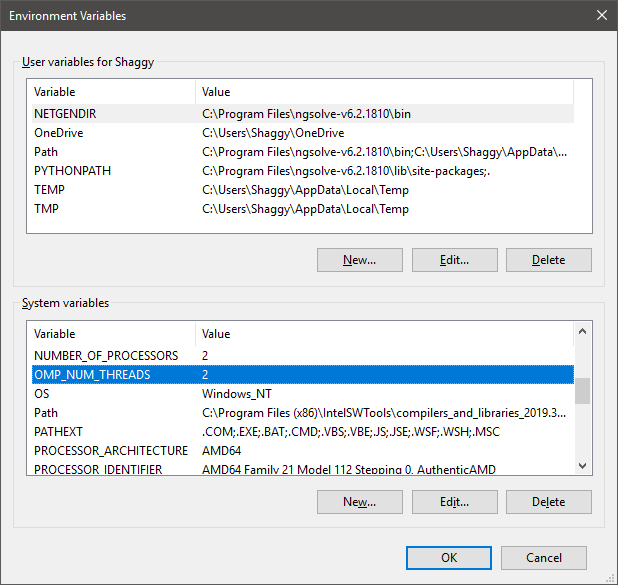Select the OMP_NUM_THREADS system variable
The image size is (618, 585).
click(303, 374)
